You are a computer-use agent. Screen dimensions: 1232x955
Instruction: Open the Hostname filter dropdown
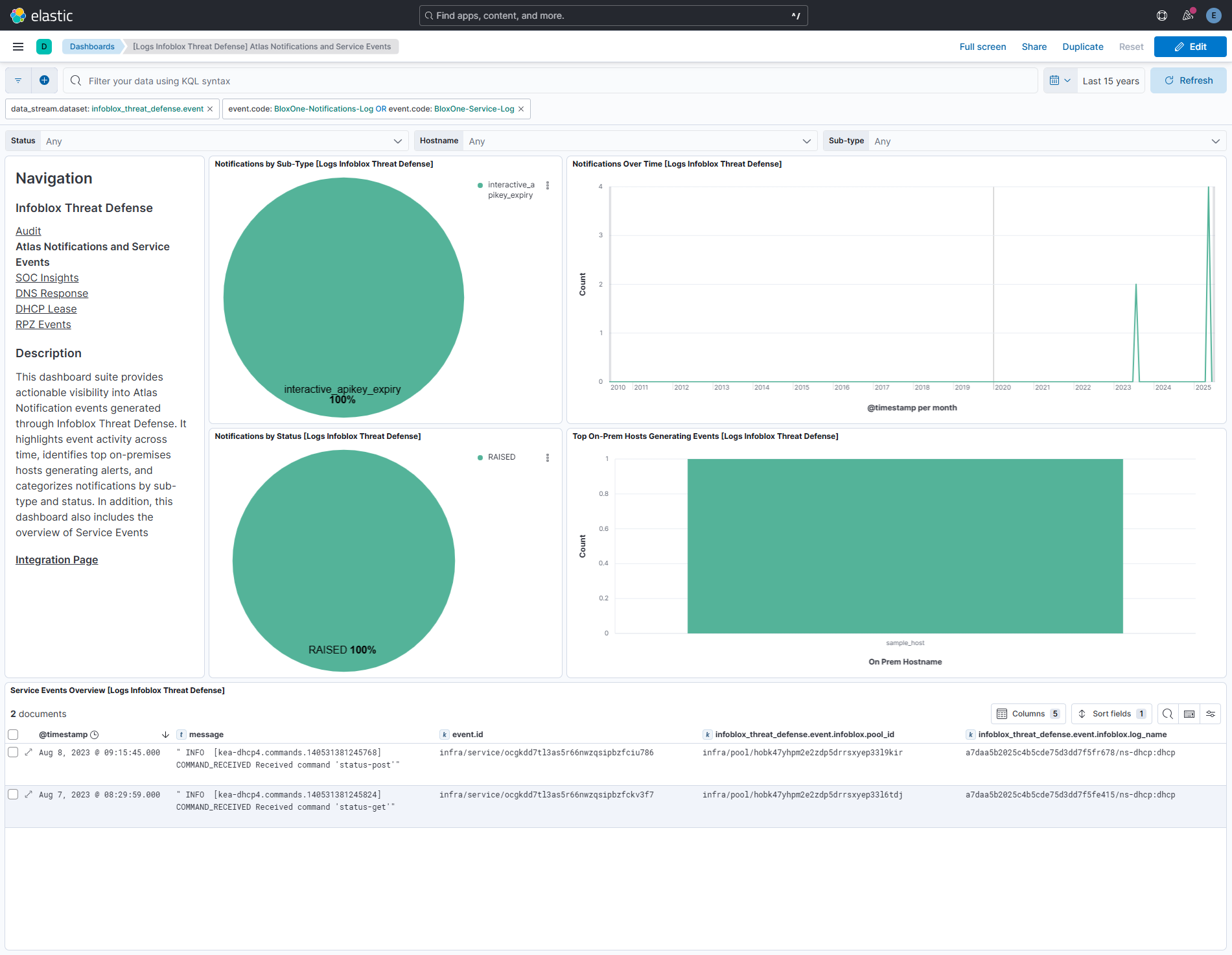click(x=640, y=141)
